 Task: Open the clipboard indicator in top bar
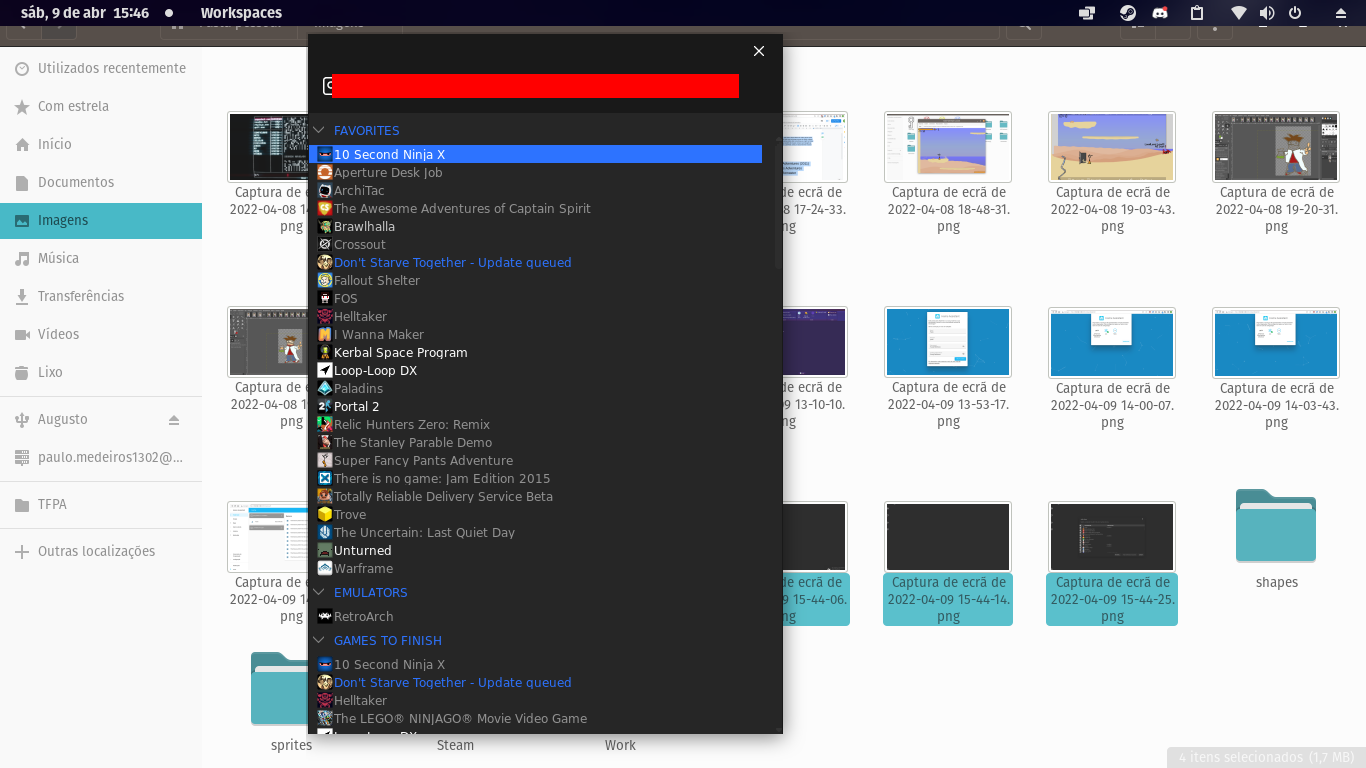1197,13
